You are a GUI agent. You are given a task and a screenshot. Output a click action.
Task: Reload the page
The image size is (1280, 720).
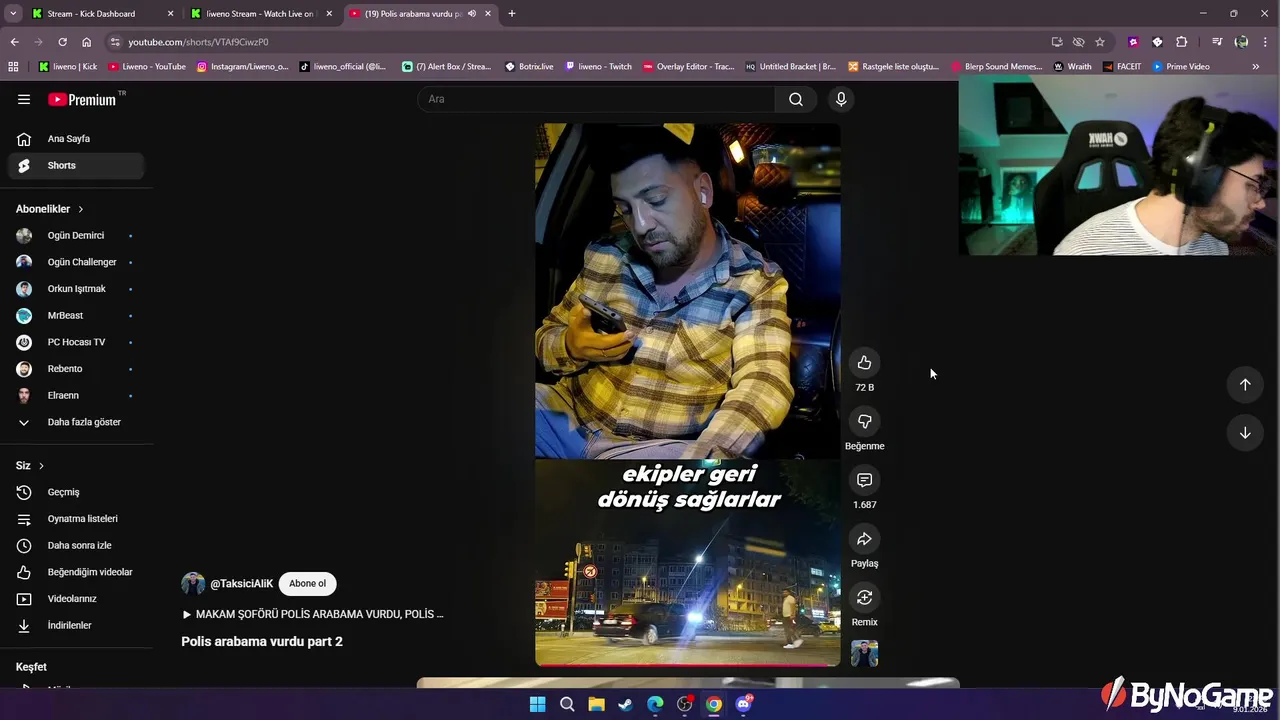(62, 42)
